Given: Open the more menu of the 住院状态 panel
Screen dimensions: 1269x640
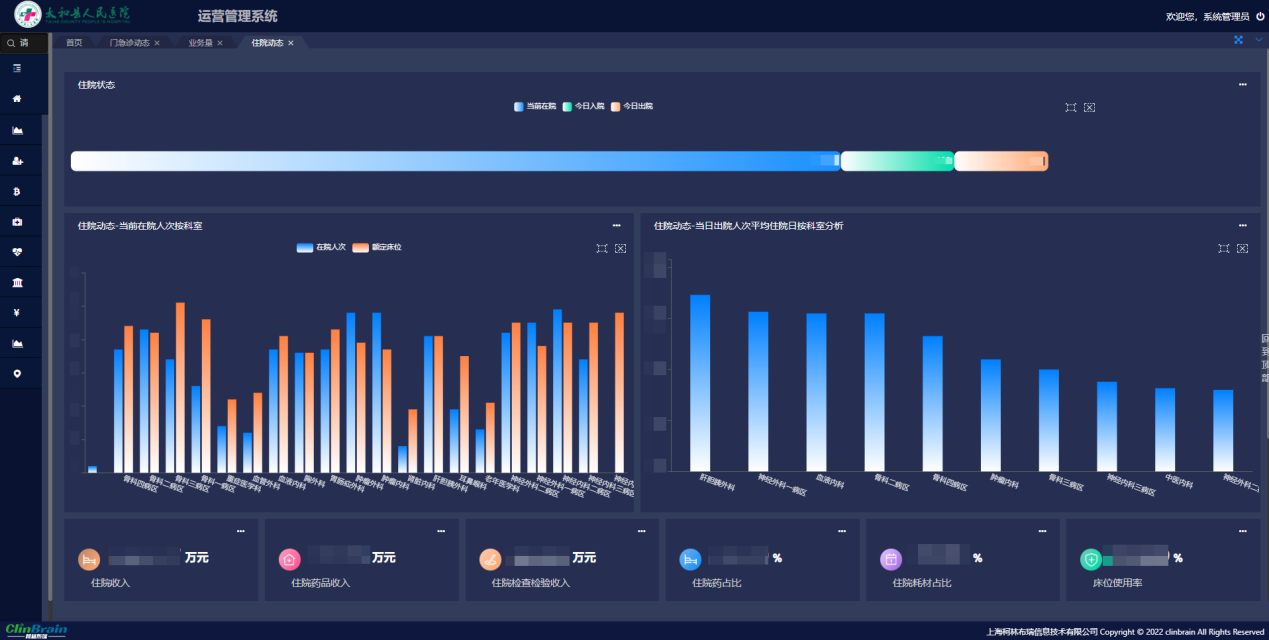Looking at the screenshot, I should tap(1242, 85).
